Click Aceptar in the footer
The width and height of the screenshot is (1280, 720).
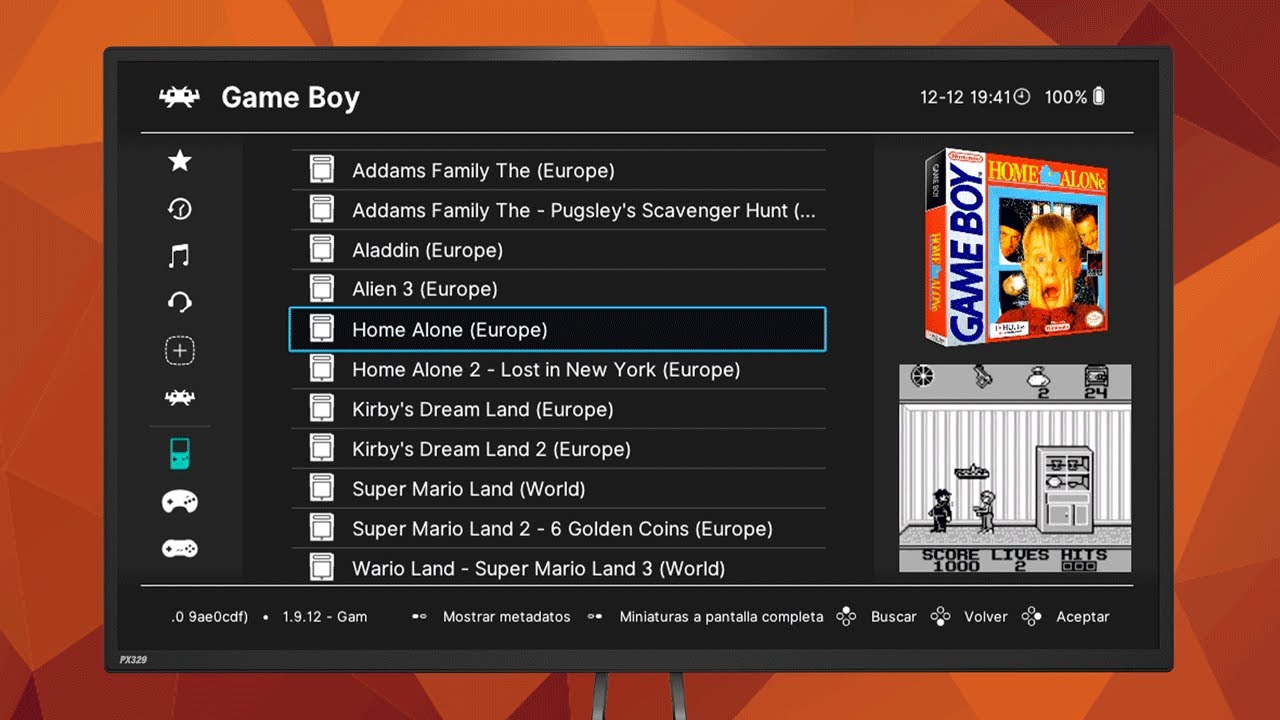(x=1083, y=617)
